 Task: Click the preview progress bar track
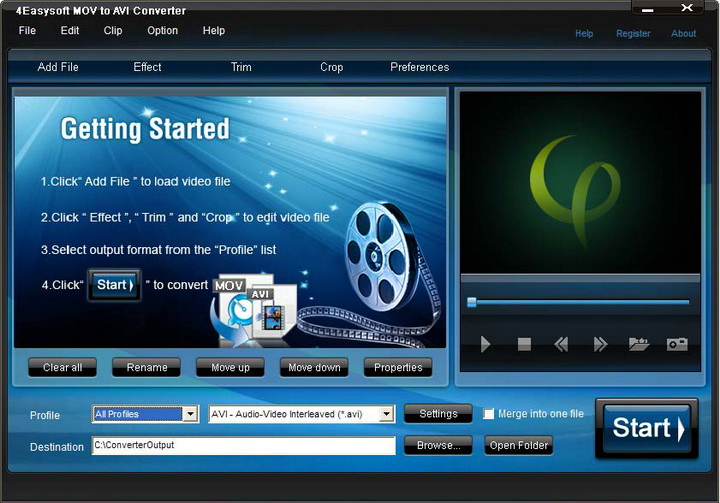coord(582,302)
